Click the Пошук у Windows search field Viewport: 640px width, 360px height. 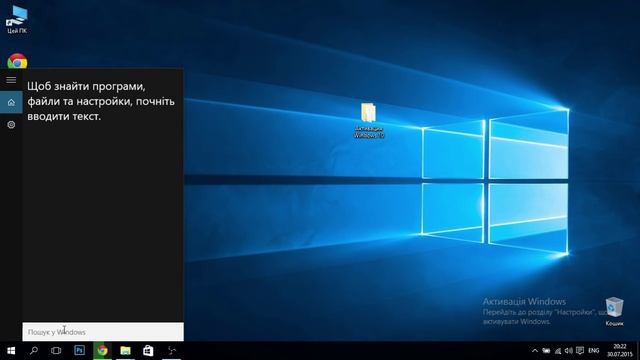click(103, 332)
